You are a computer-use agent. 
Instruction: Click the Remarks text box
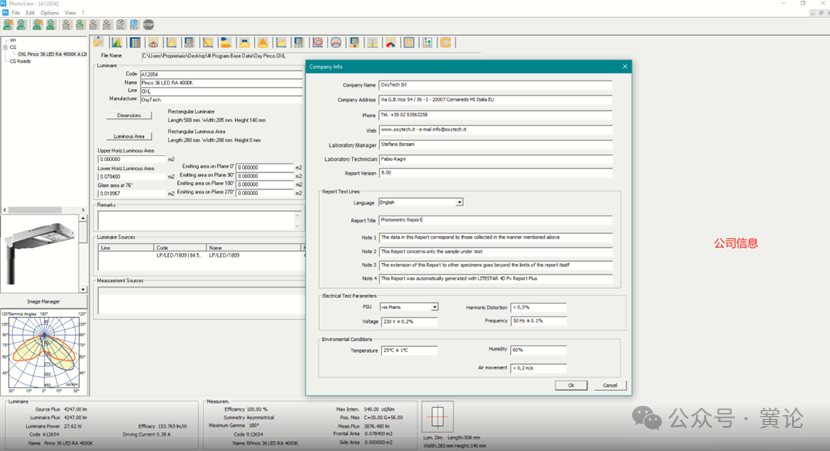[x=200, y=221]
